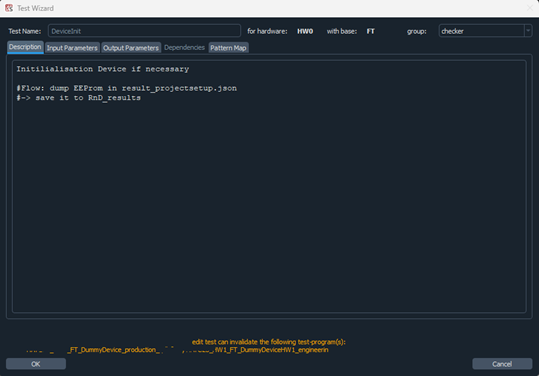The height and width of the screenshot is (376, 539).
Task: Click the FT_DummyDevice_production program name
Action: 113,350
